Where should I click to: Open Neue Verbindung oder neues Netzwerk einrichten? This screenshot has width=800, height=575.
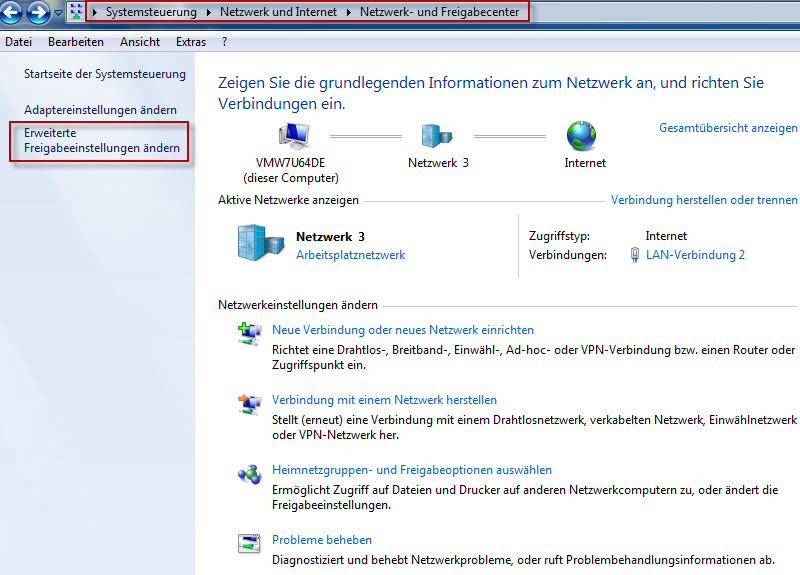[x=403, y=330]
